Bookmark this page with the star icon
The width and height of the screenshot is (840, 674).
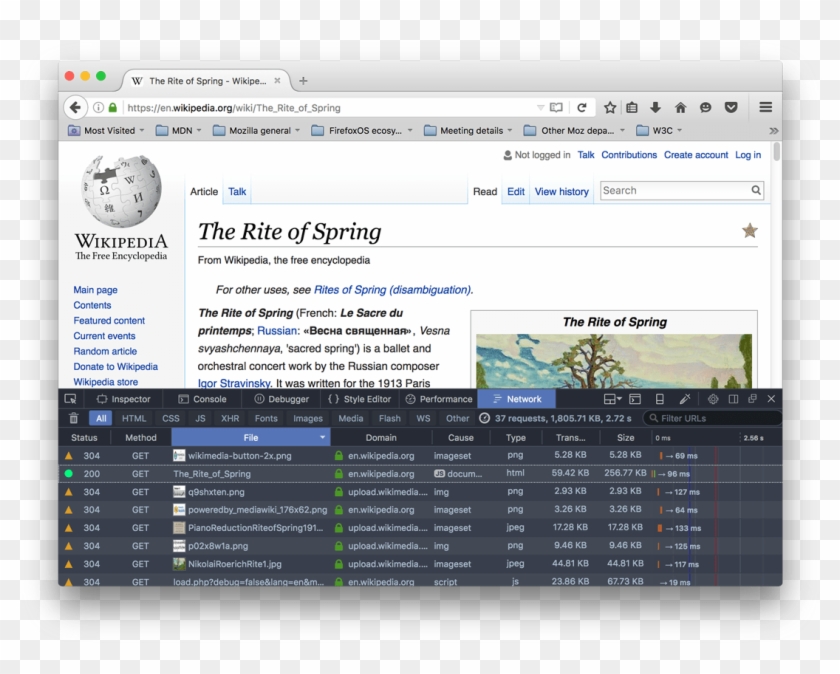pyautogui.click(x=609, y=108)
